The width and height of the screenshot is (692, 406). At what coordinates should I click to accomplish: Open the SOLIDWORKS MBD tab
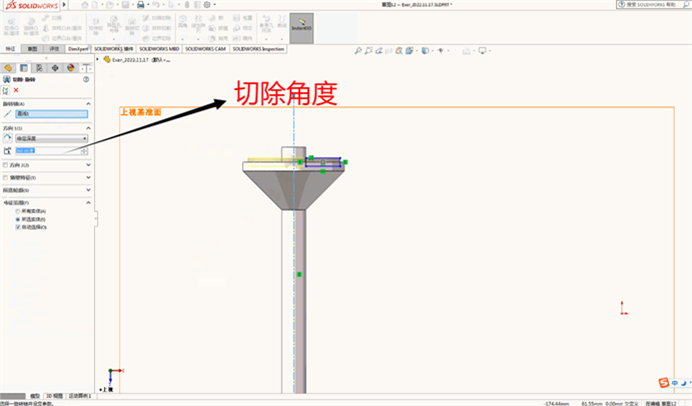point(159,49)
